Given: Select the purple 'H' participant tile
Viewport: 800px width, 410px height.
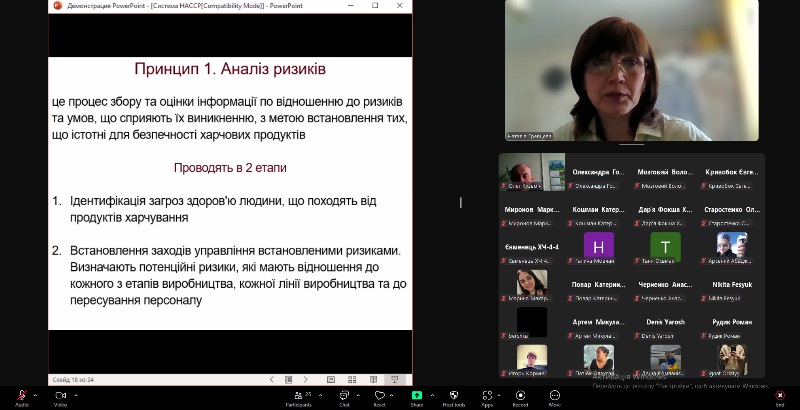Looking at the screenshot, I should pyautogui.click(x=598, y=246).
